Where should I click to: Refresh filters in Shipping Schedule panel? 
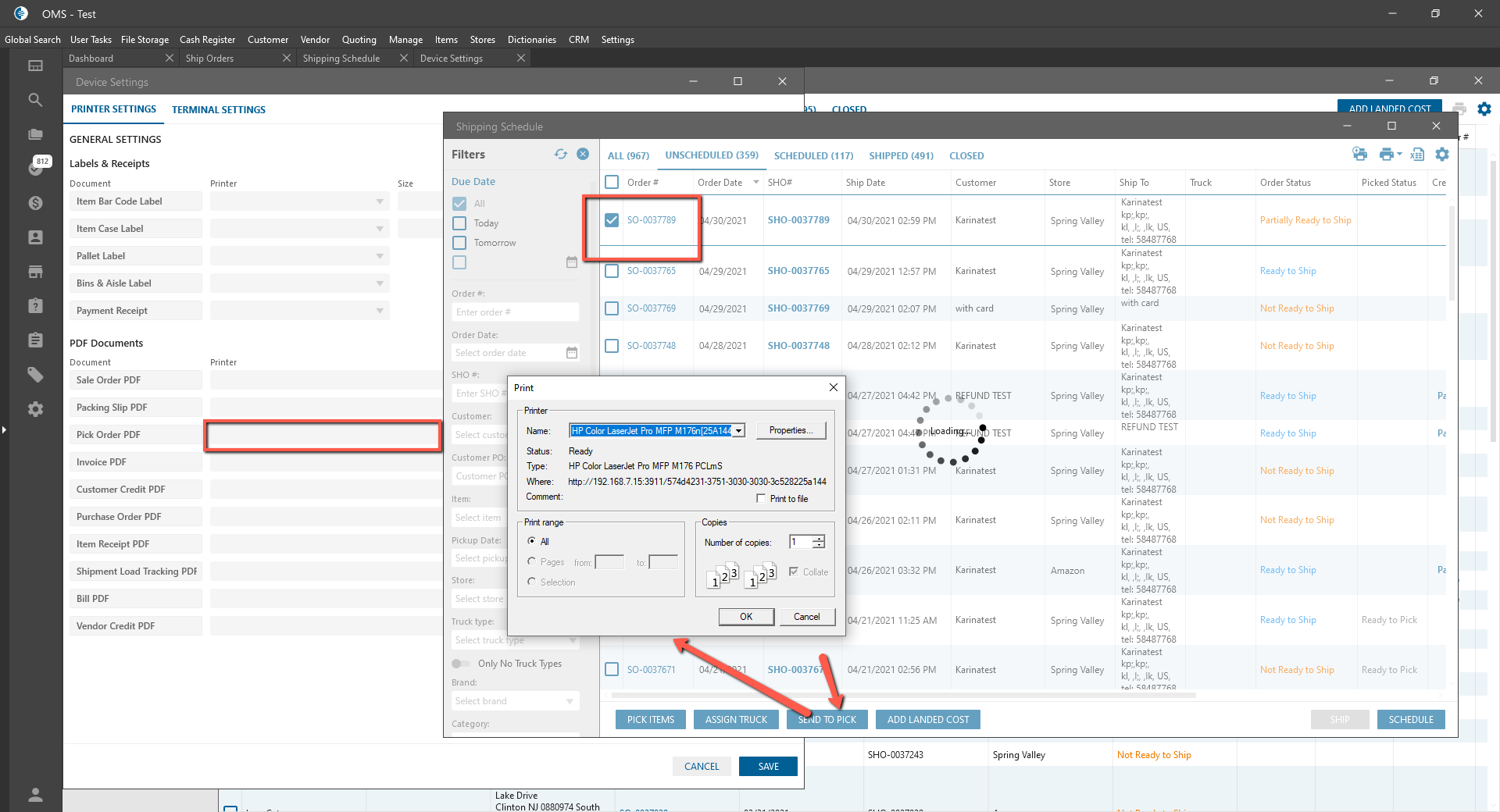point(561,154)
